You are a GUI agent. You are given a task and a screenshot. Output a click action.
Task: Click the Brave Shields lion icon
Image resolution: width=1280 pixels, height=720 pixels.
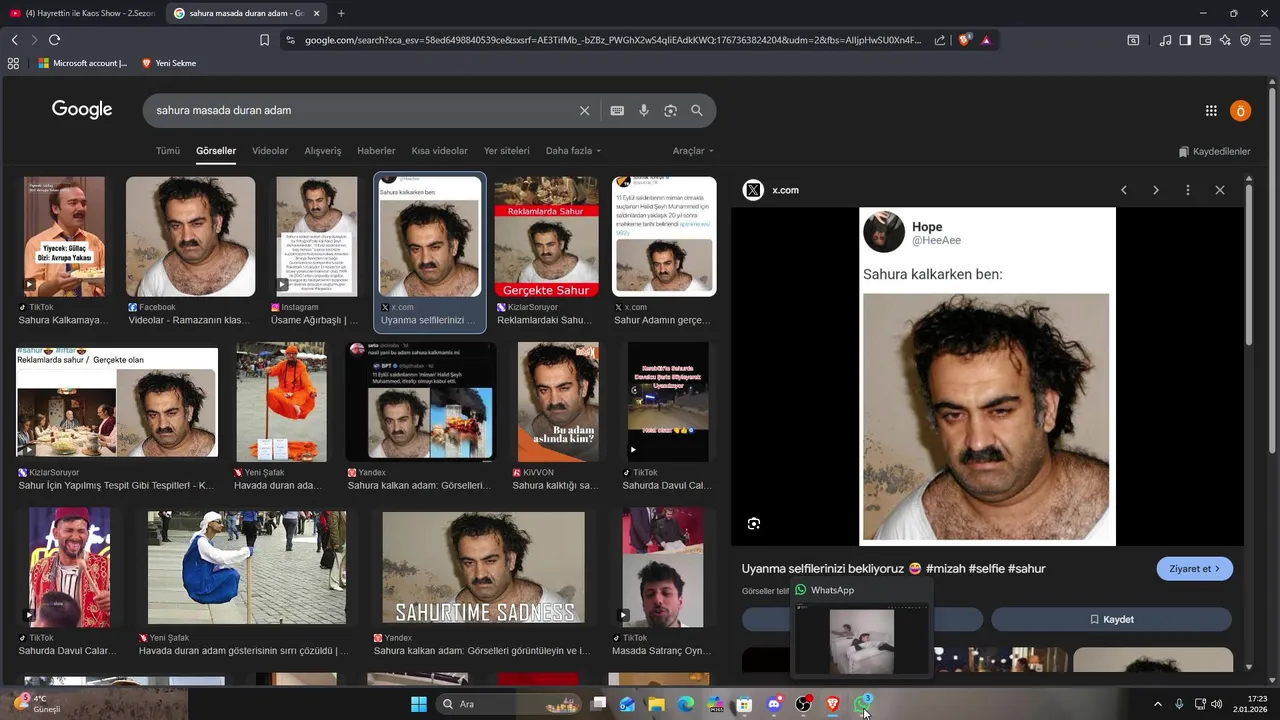(964, 40)
